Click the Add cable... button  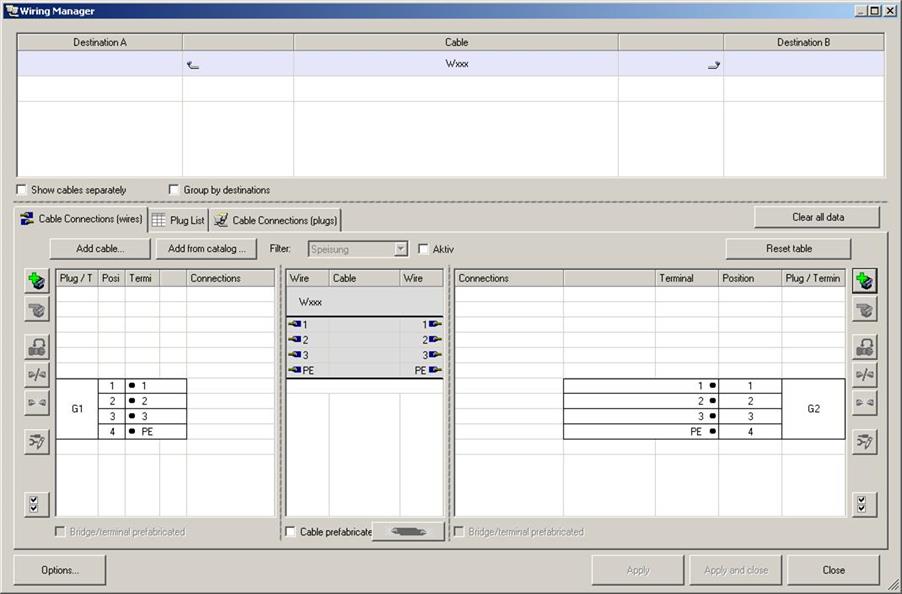coord(100,249)
